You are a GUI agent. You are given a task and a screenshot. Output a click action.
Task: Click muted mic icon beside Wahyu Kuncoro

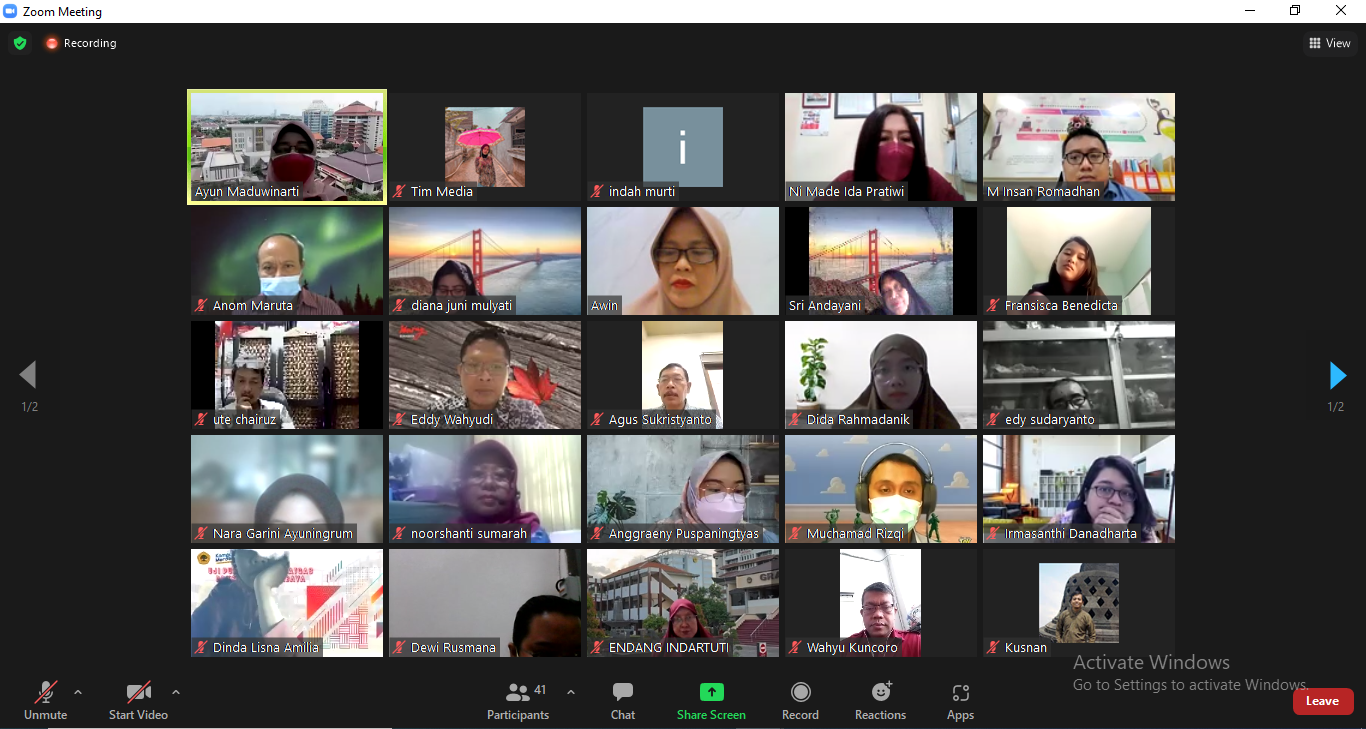[796, 647]
